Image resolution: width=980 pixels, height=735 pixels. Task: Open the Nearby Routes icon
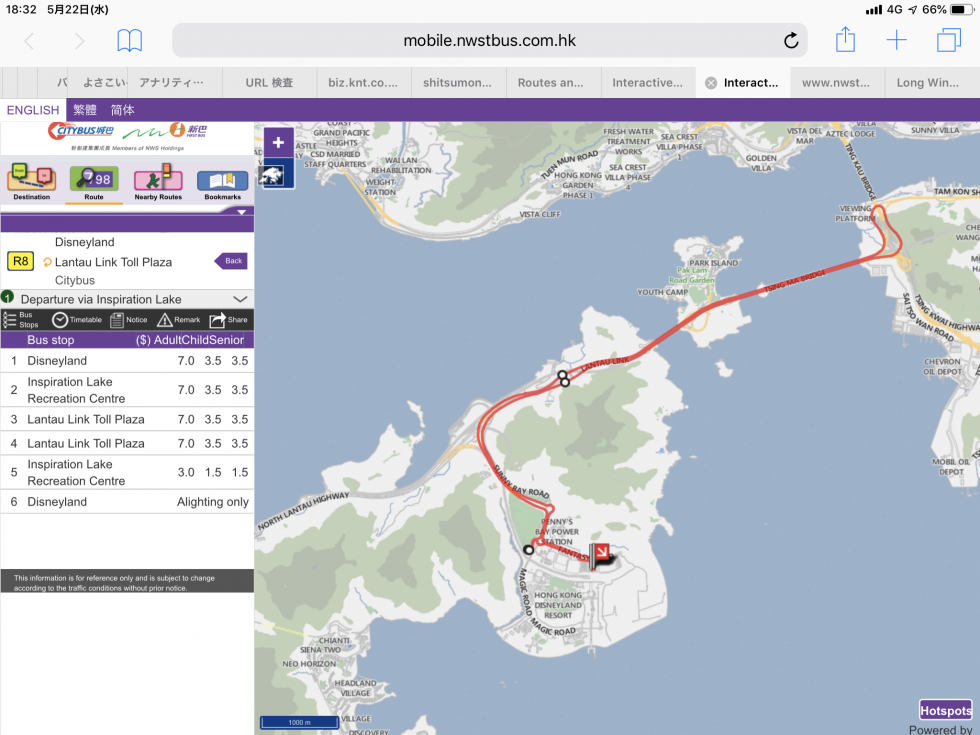tap(158, 181)
